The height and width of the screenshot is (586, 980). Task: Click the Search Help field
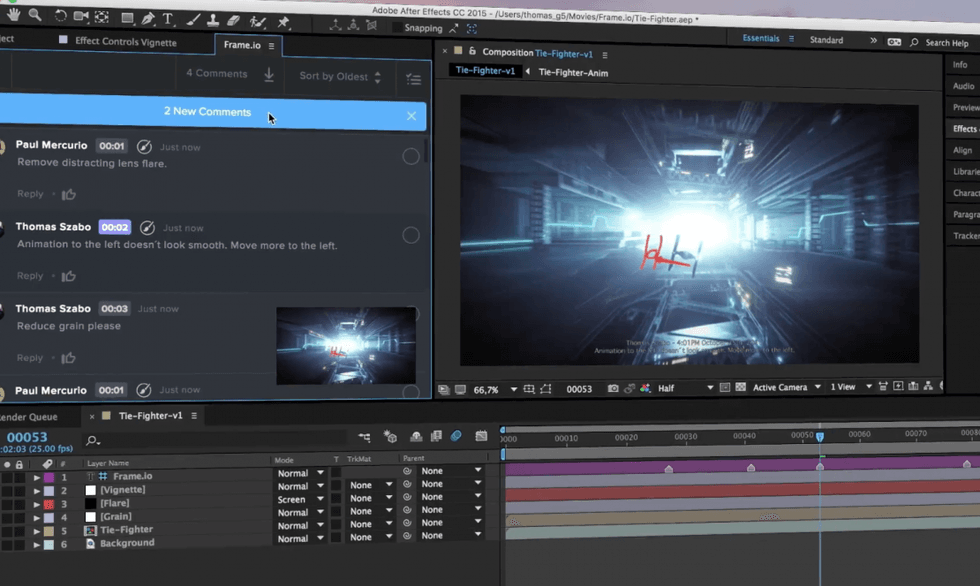click(946, 43)
